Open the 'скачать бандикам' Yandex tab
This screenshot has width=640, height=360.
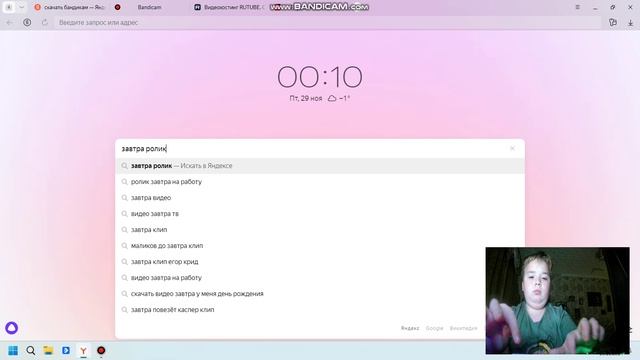69,7
